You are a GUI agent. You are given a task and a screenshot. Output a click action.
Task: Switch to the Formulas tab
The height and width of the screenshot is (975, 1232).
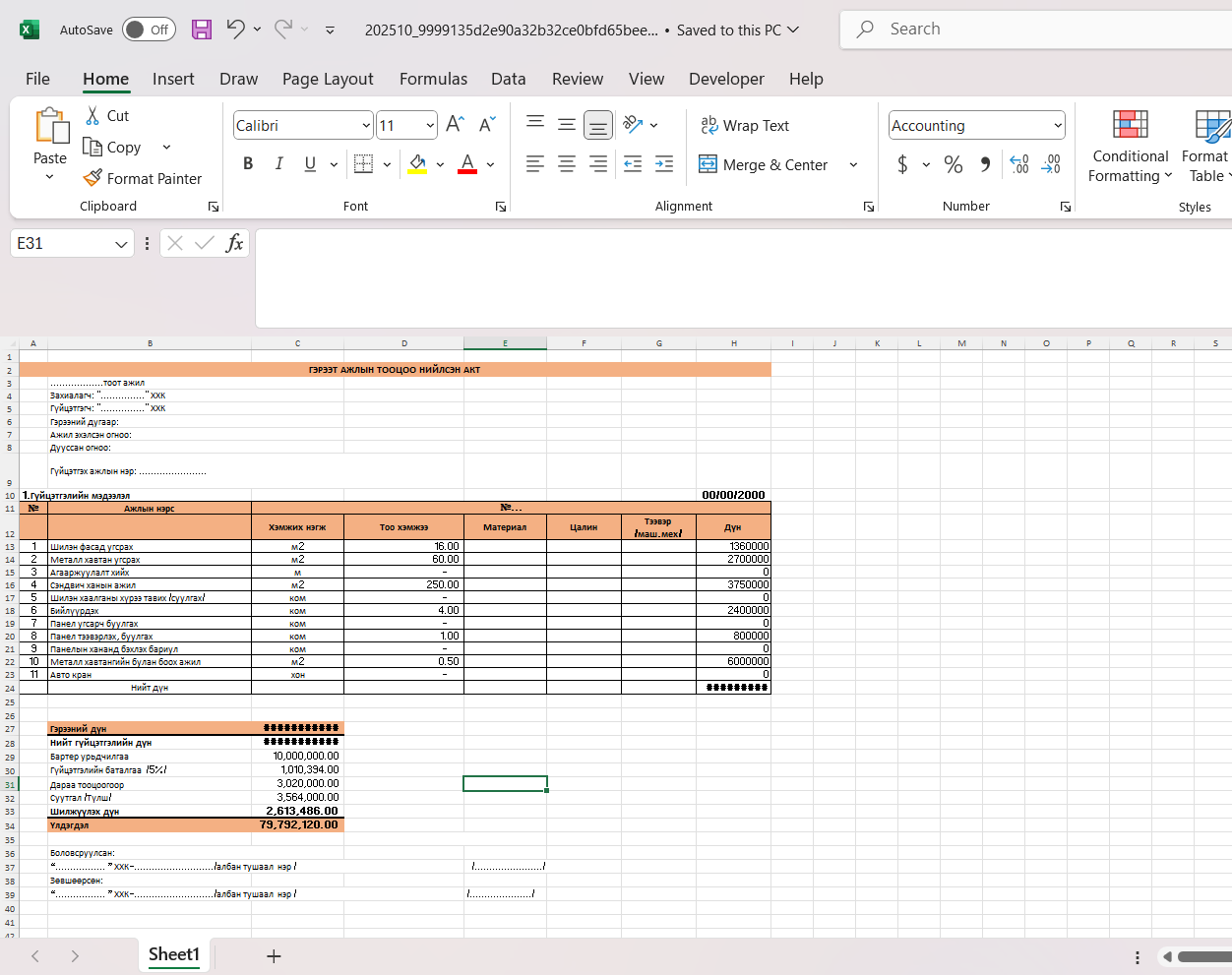433,79
